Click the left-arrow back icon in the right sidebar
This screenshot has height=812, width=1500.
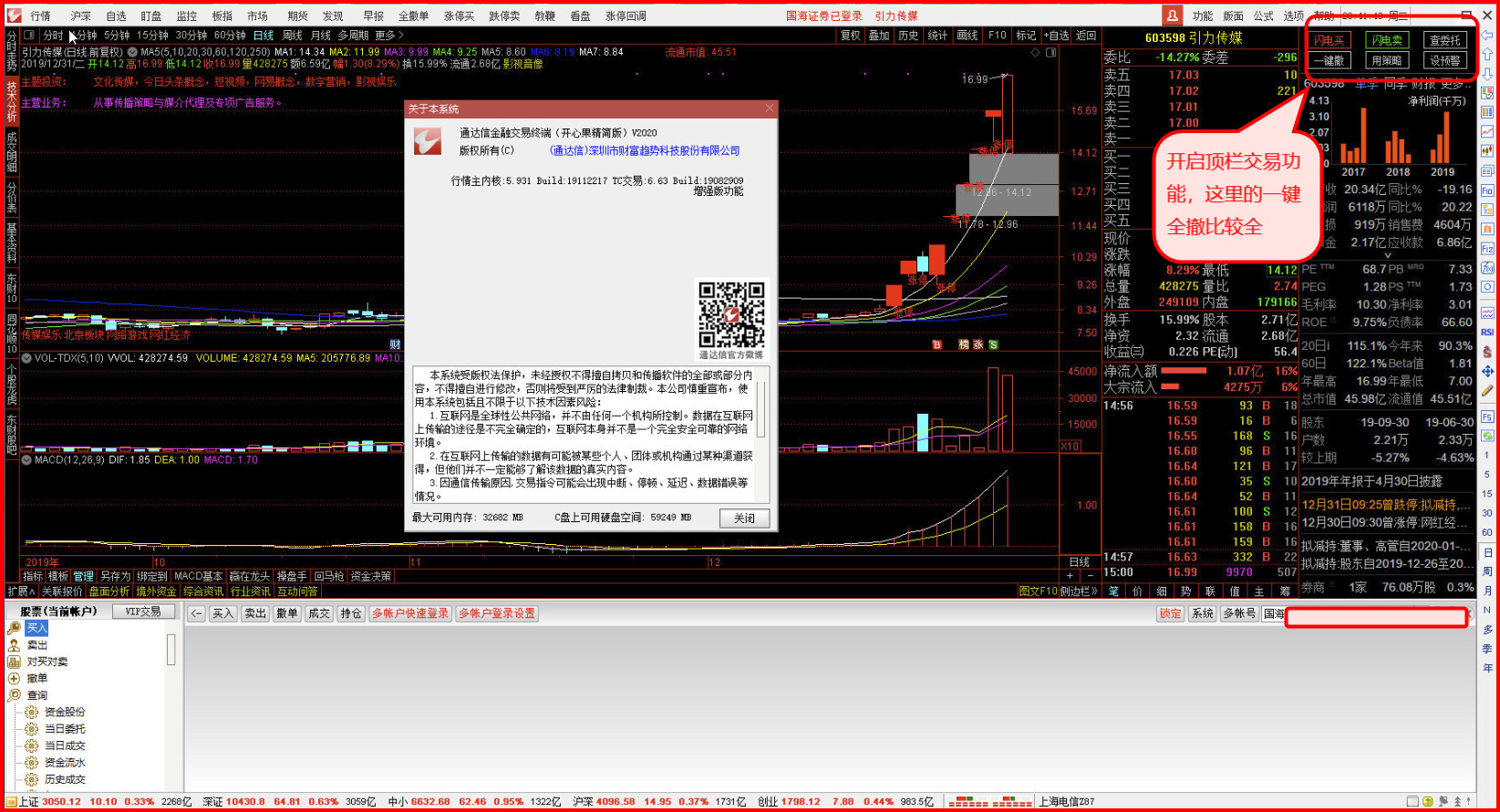coord(1487,36)
